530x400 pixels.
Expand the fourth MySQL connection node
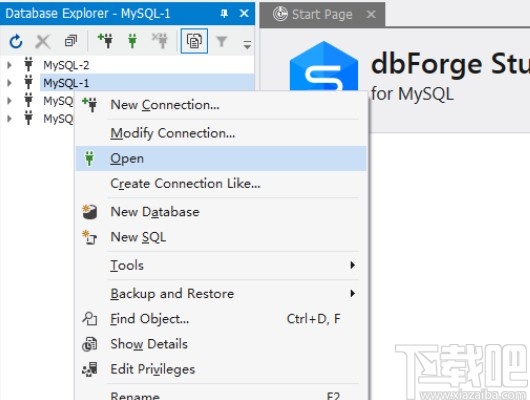[x=9, y=119]
